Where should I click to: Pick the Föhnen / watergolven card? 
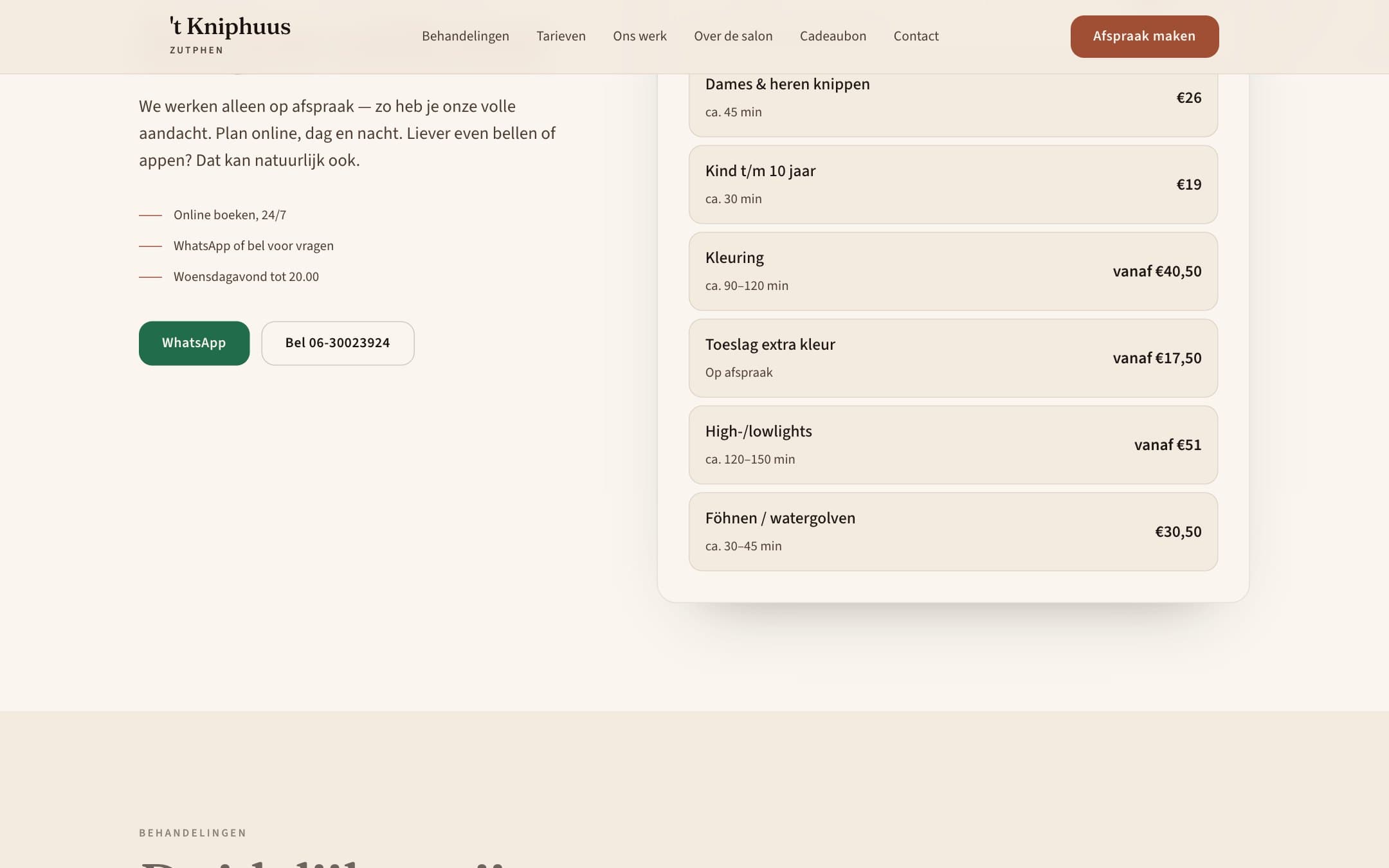(953, 532)
